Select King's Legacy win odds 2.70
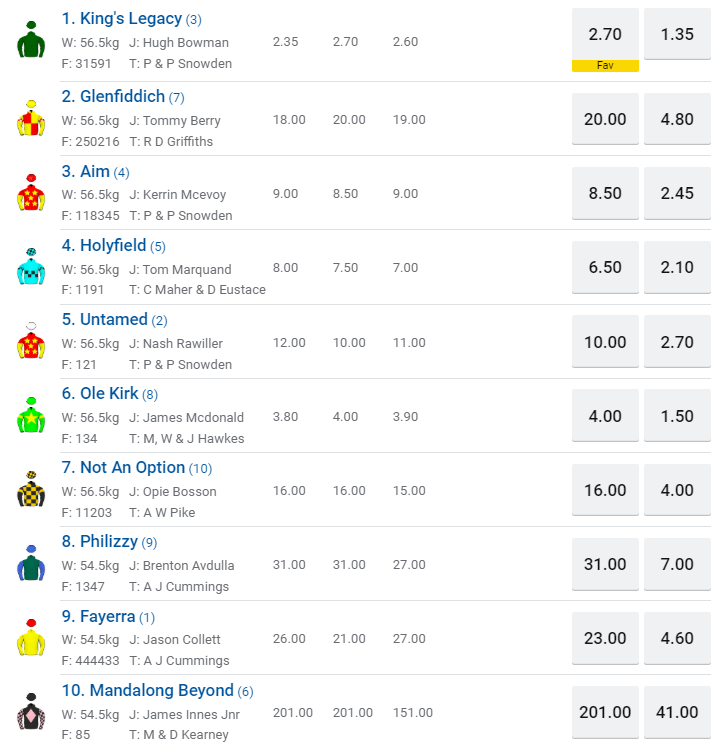This screenshot has width=714, height=749. click(605, 34)
